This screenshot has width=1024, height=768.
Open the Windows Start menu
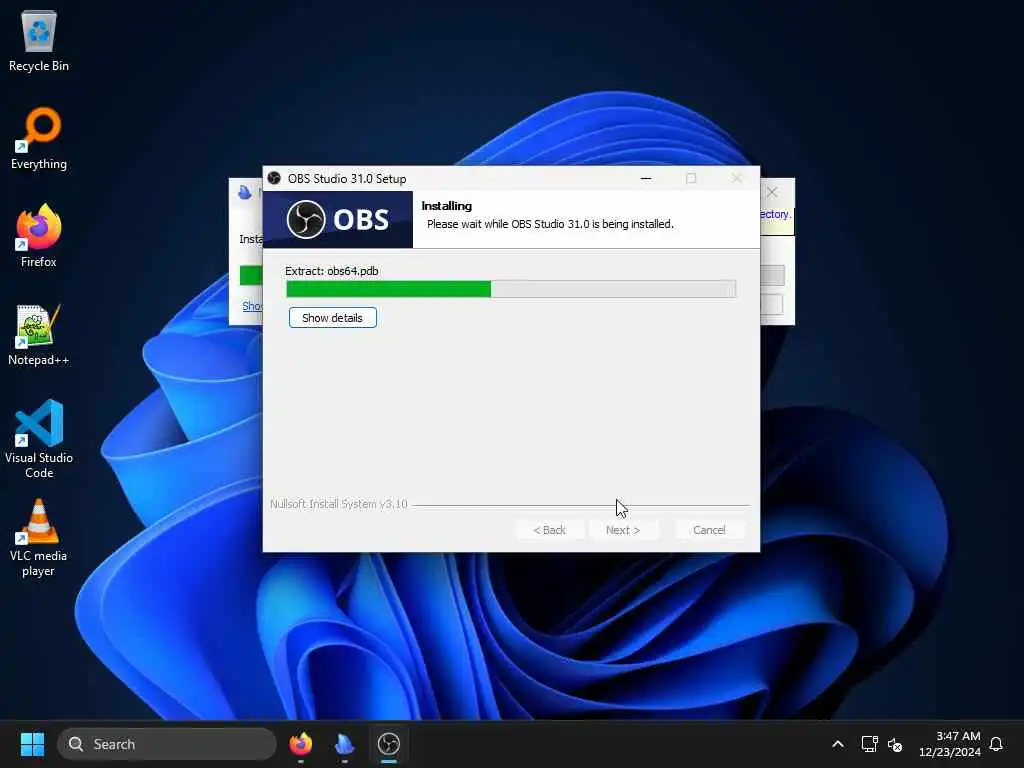pyautogui.click(x=32, y=744)
